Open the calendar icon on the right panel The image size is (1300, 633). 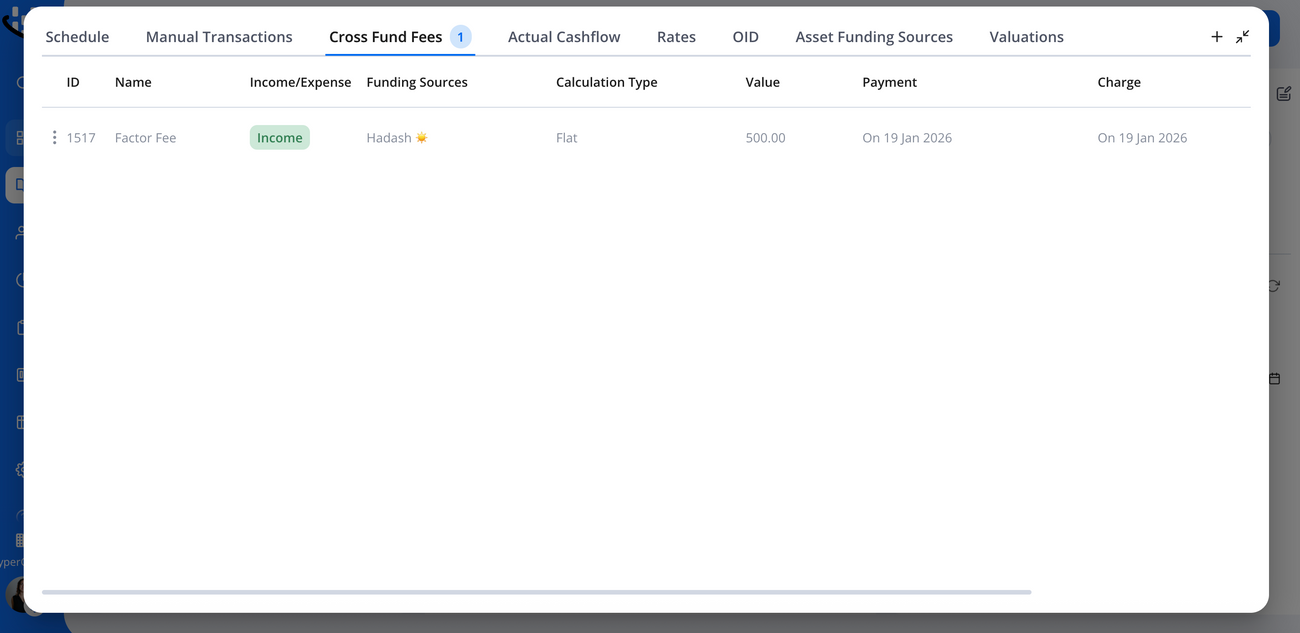pos(1274,378)
